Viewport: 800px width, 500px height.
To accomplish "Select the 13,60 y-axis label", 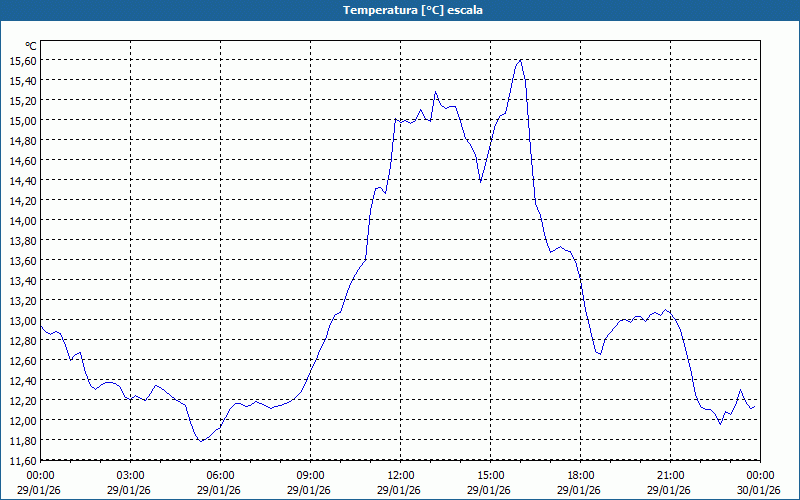I will coord(23,261).
